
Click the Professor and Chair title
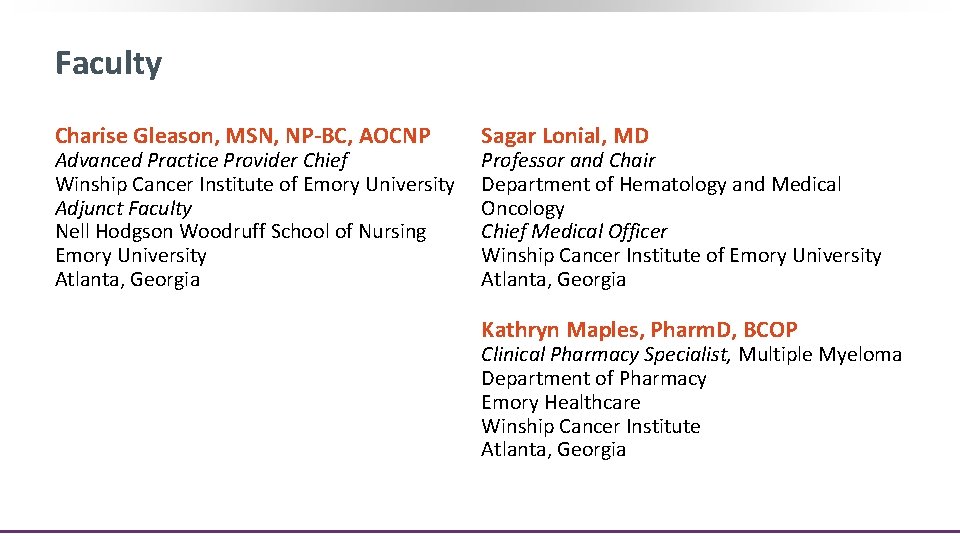click(x=568, y=160)
